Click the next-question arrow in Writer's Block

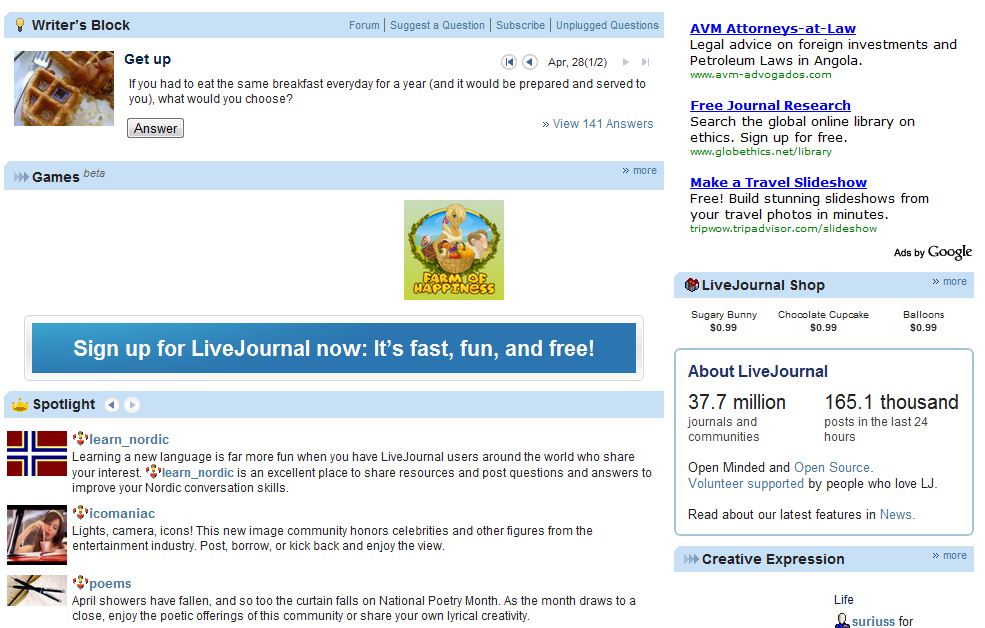(x=626, y=62)
